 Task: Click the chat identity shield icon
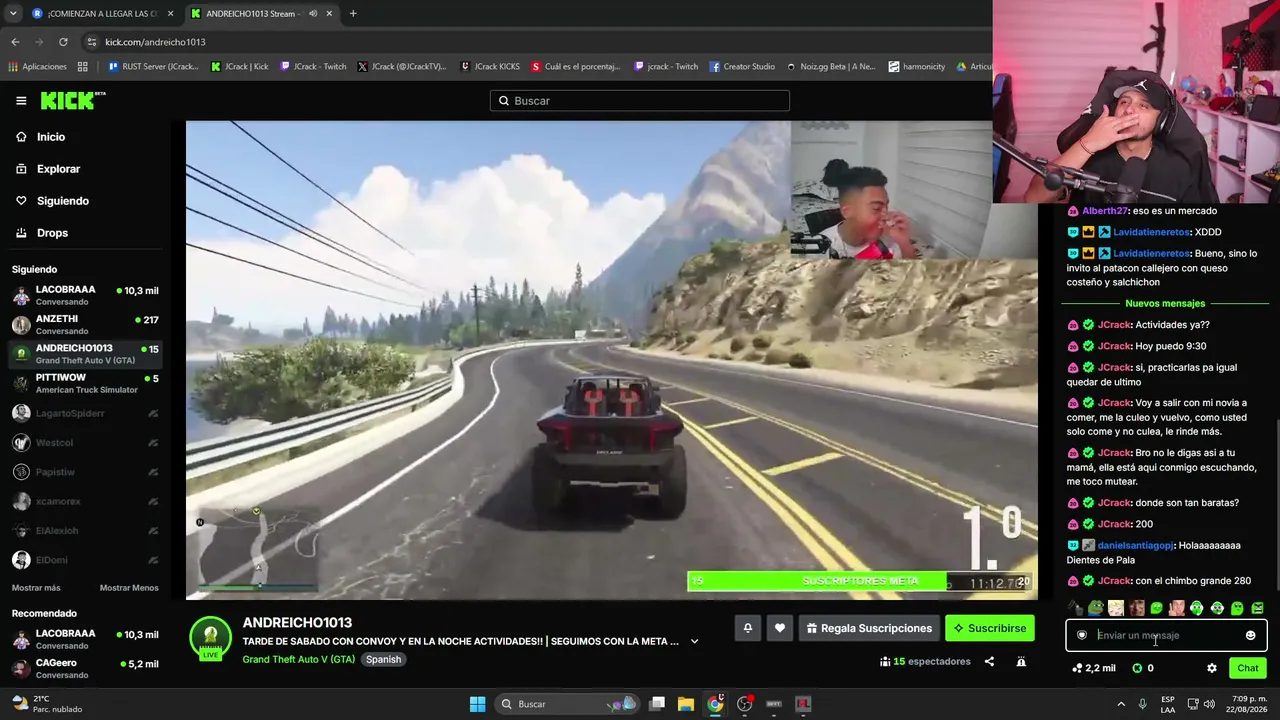1082,635
